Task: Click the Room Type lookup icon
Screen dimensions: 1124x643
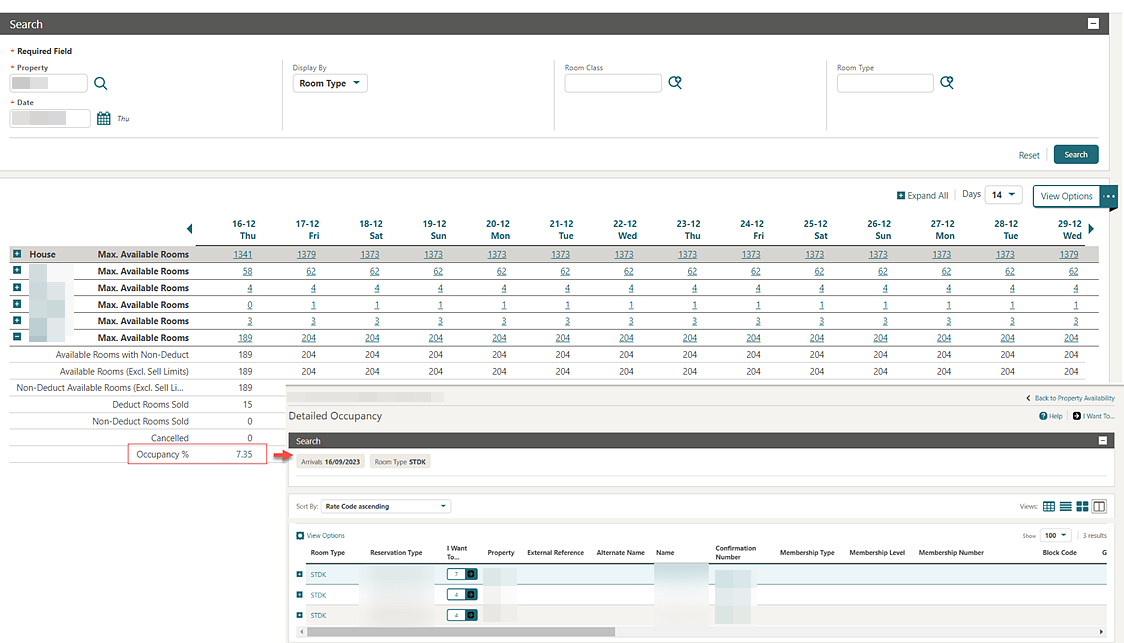Action: [x=947, y=83]
